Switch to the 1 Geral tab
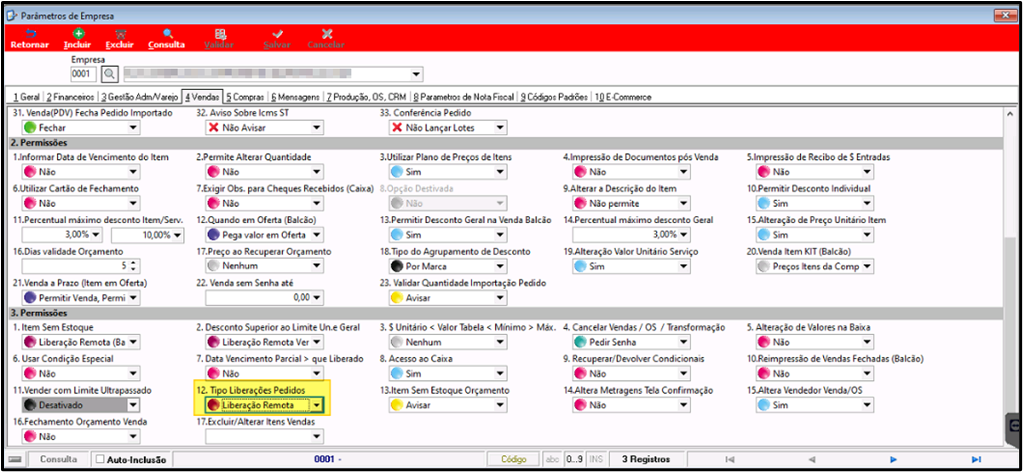The height and width of the screenshot is (472, 1023). pos(26,97)
